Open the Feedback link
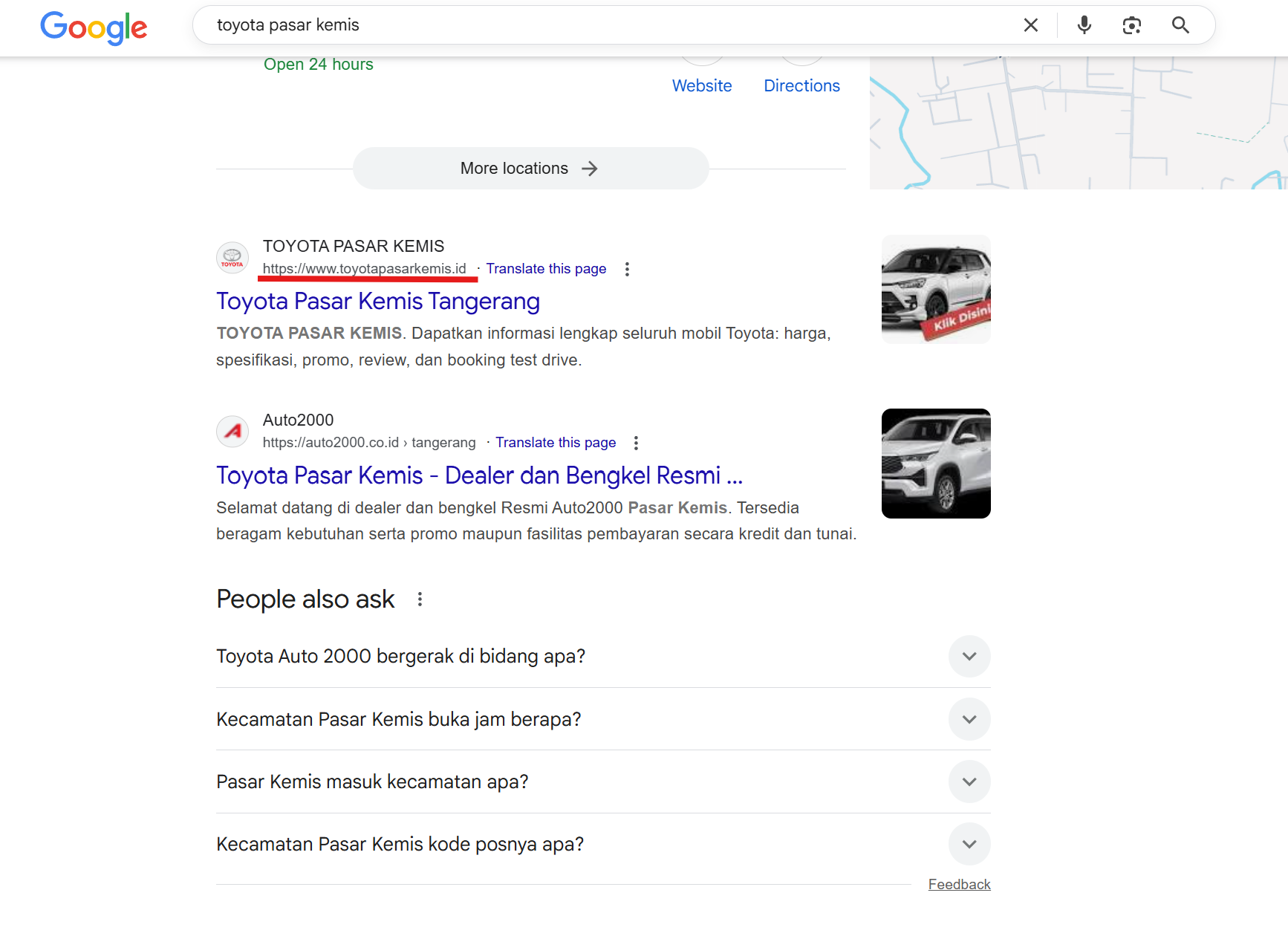 [959, 883]
